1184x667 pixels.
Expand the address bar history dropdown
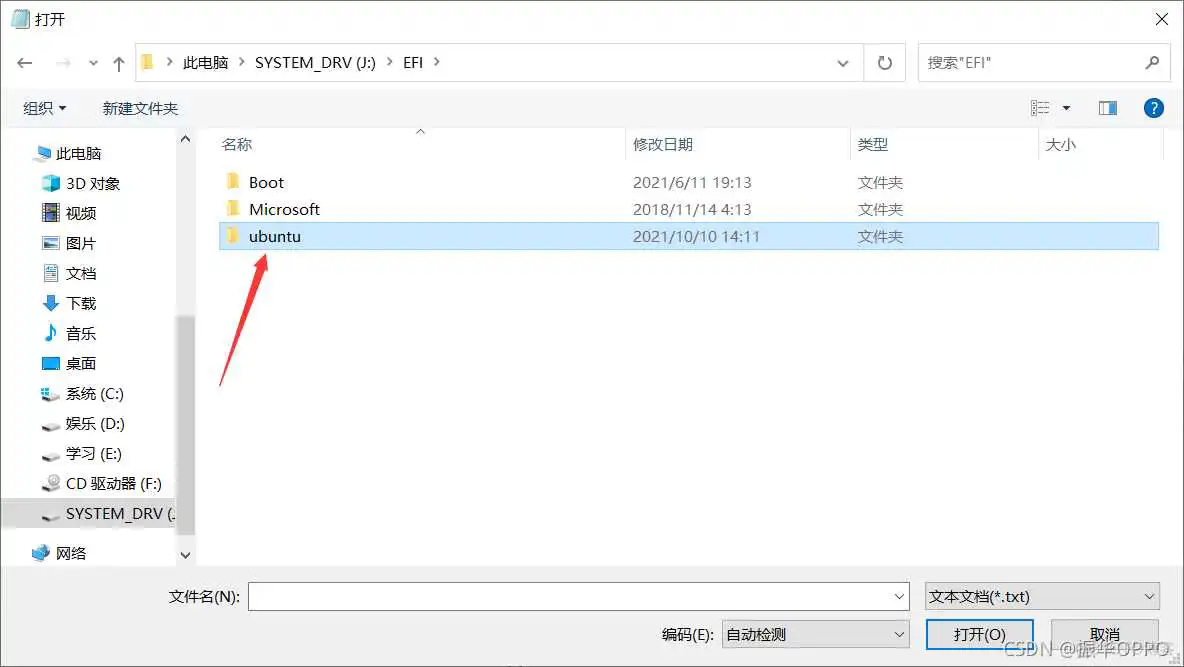843,62
